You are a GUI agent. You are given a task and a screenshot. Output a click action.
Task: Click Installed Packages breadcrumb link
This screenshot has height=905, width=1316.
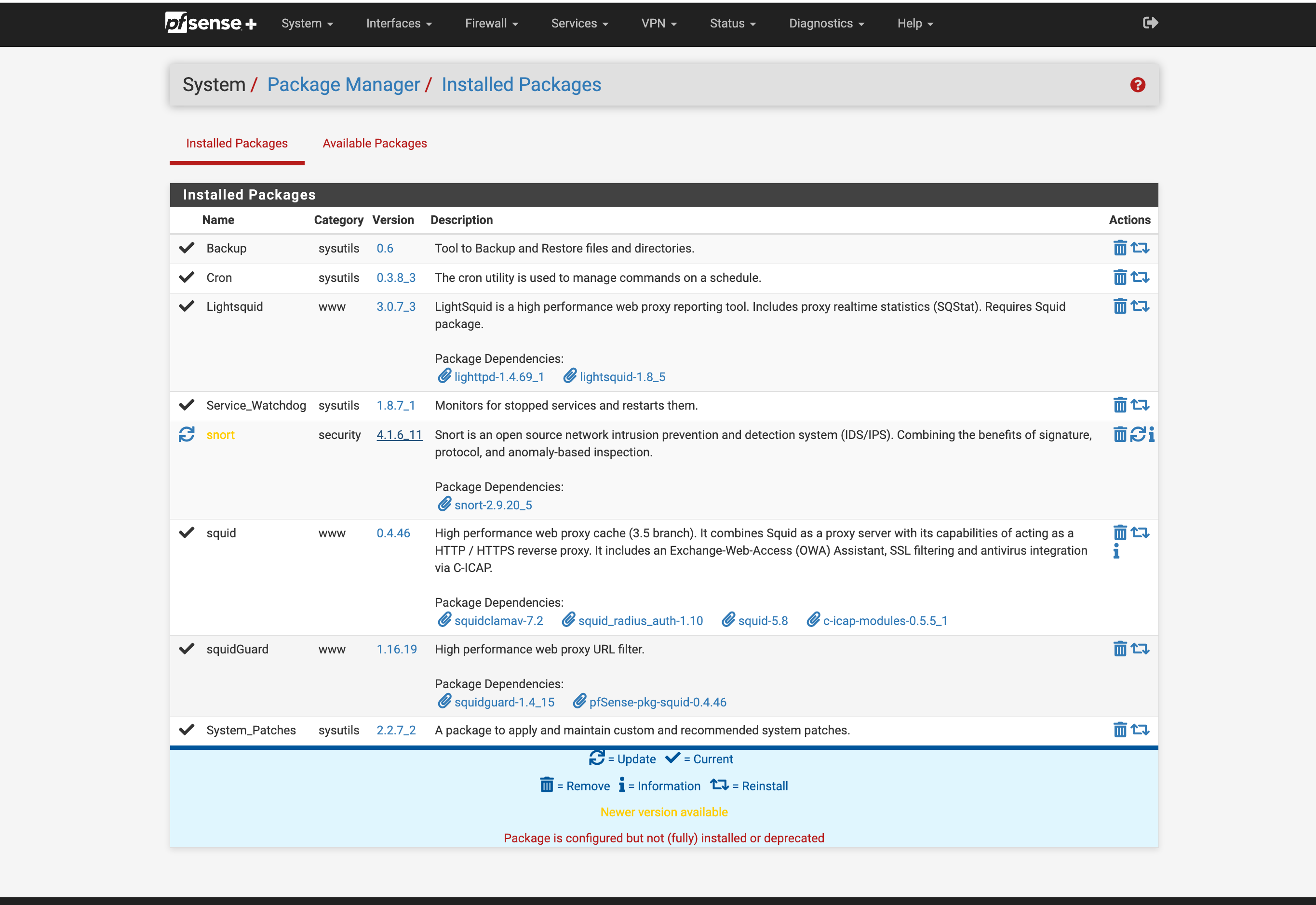[521, 85]
